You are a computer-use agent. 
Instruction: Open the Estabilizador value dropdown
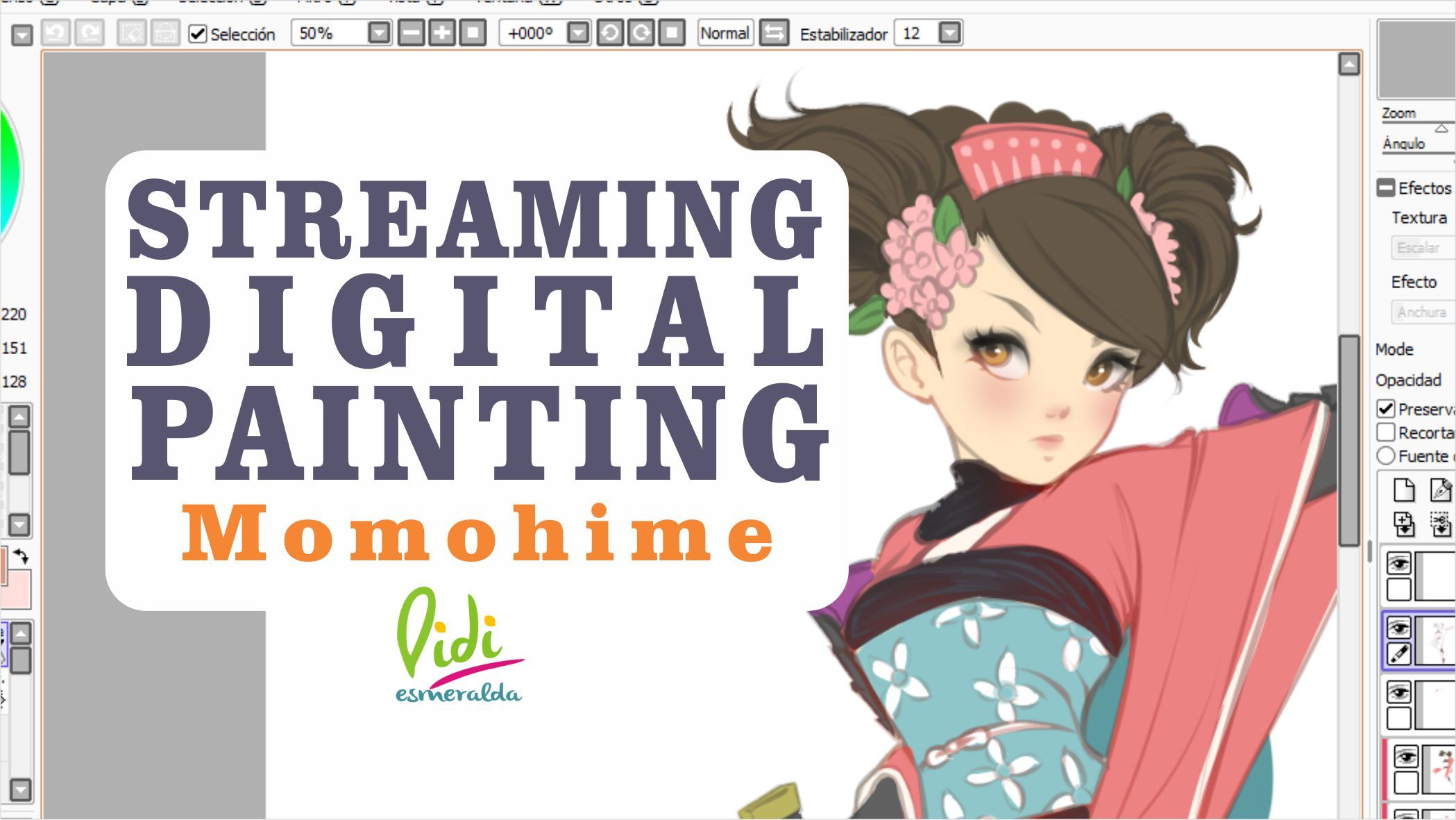pos(950,33)
